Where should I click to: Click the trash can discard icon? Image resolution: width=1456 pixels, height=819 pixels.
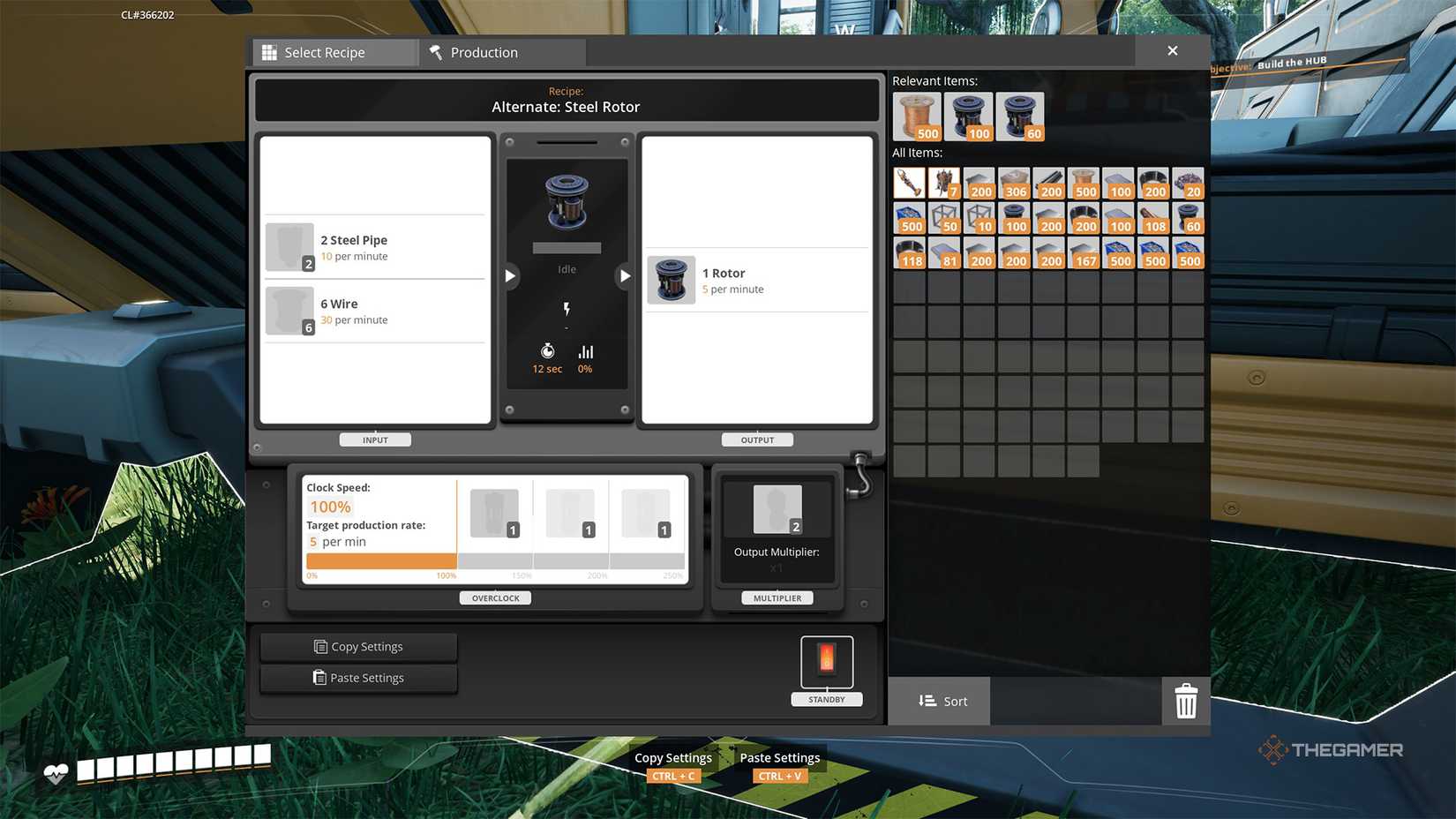pyautogui.click(x=1186, y=702)
